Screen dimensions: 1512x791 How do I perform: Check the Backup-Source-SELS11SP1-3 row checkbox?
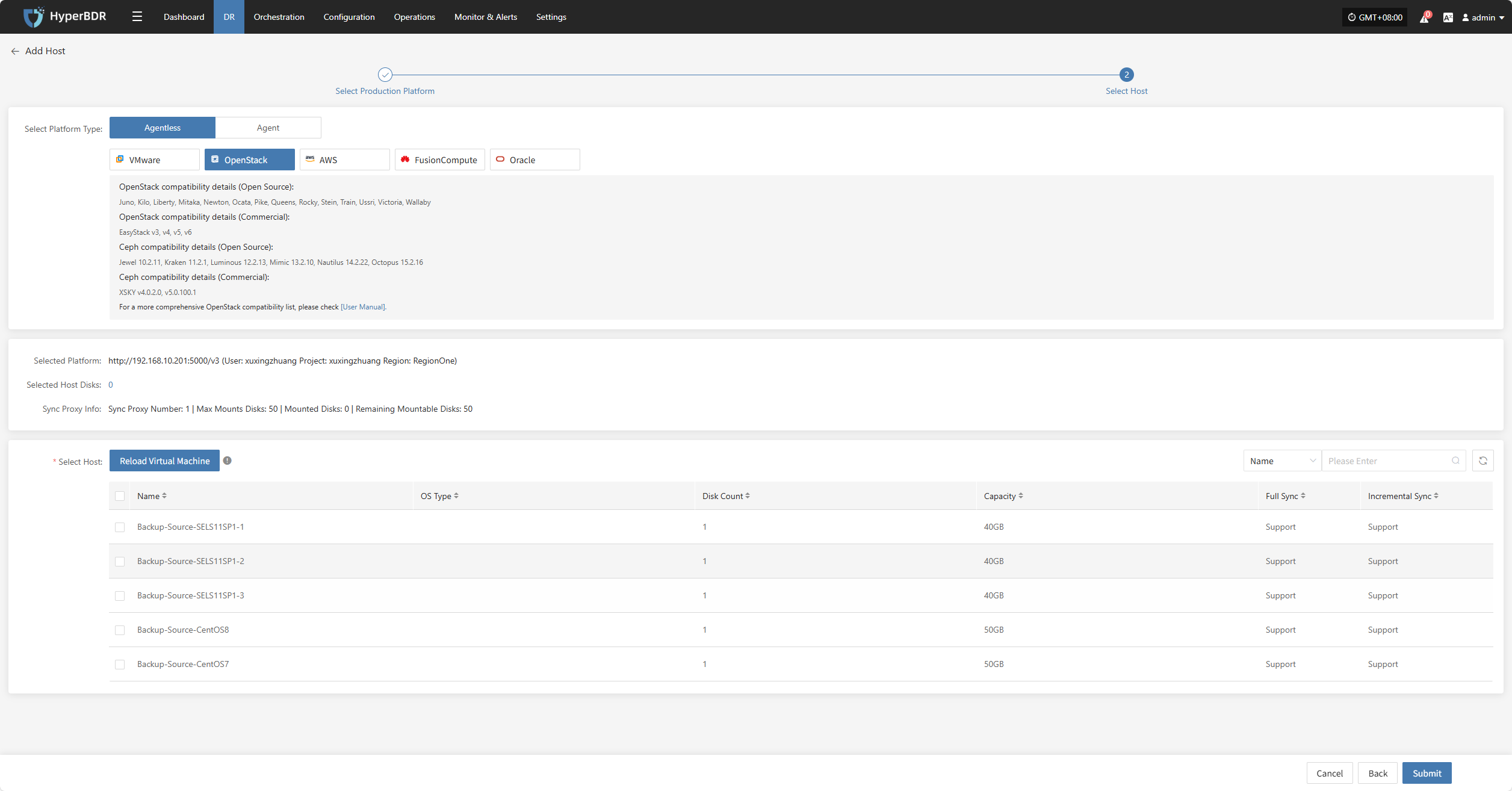coord(120,596)
